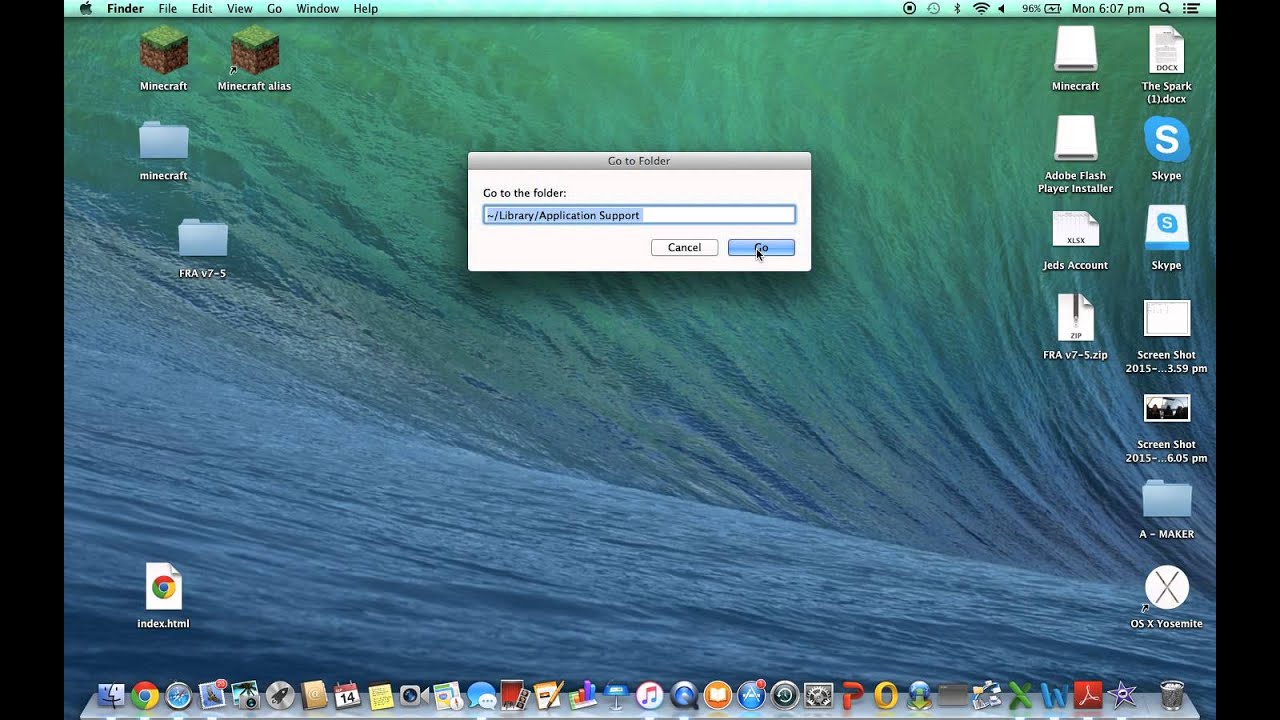Open Messages from the Dock
The width and height of the screenshot is (1280, 720).
click(x=482, y=696)
